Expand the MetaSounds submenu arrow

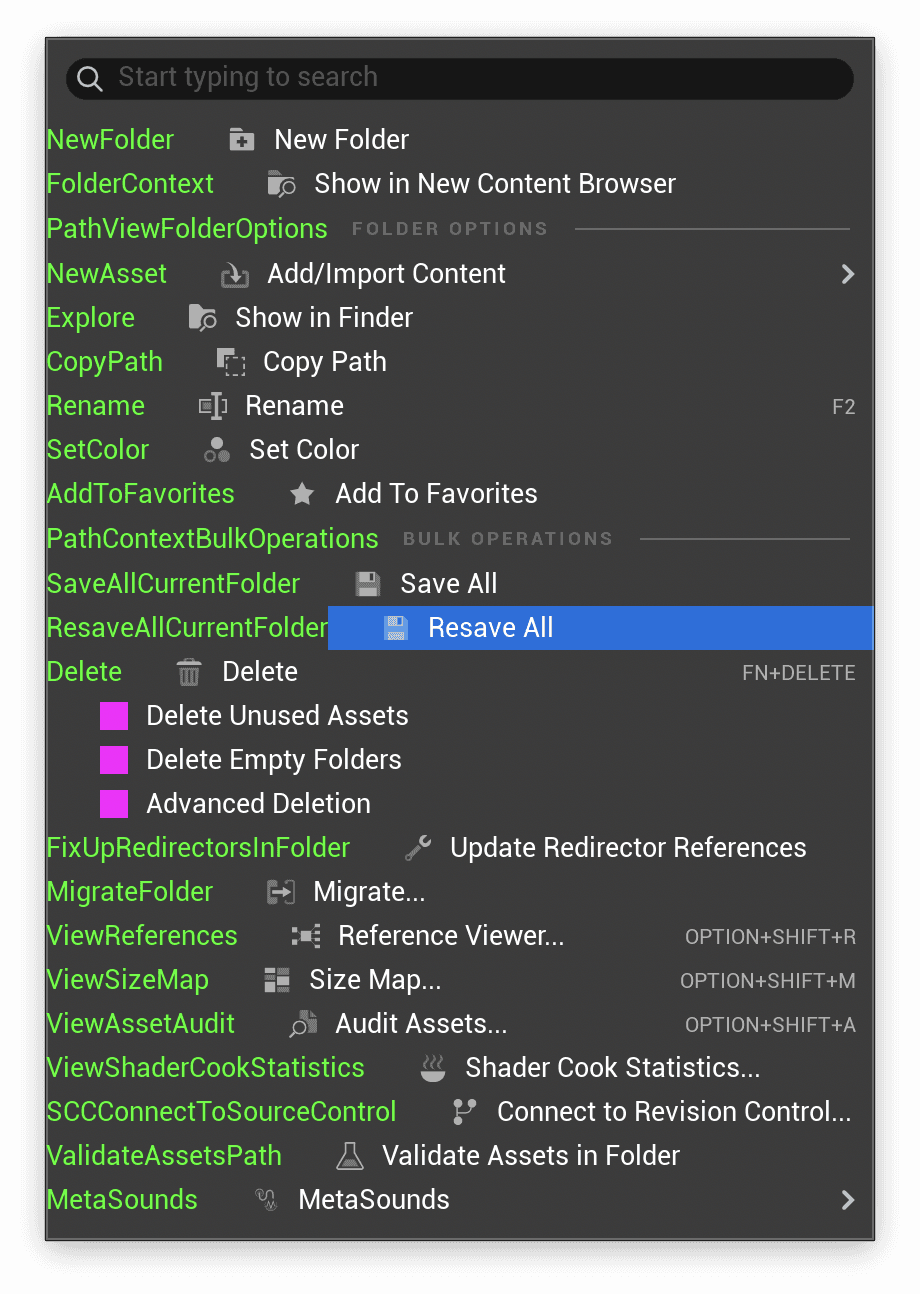point(848,1200)
